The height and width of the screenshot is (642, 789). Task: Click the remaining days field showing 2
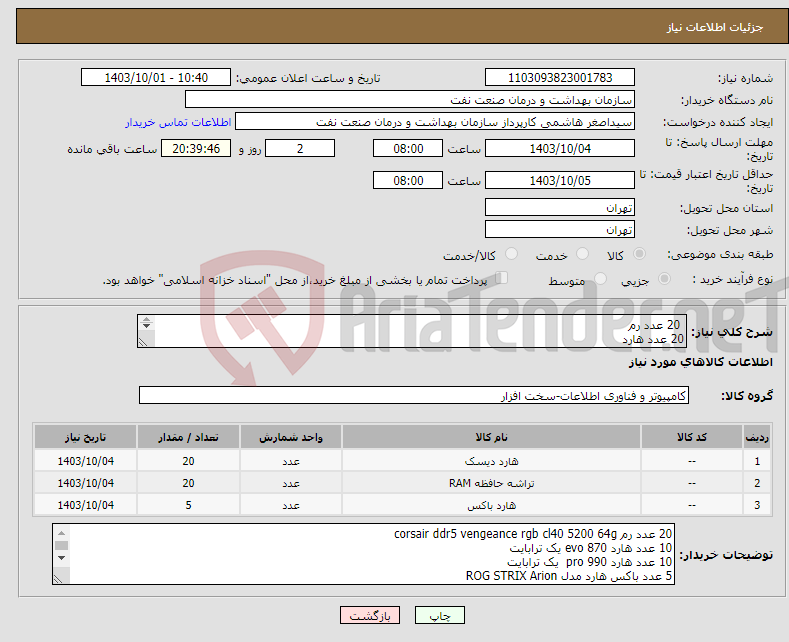pos(300,148)
